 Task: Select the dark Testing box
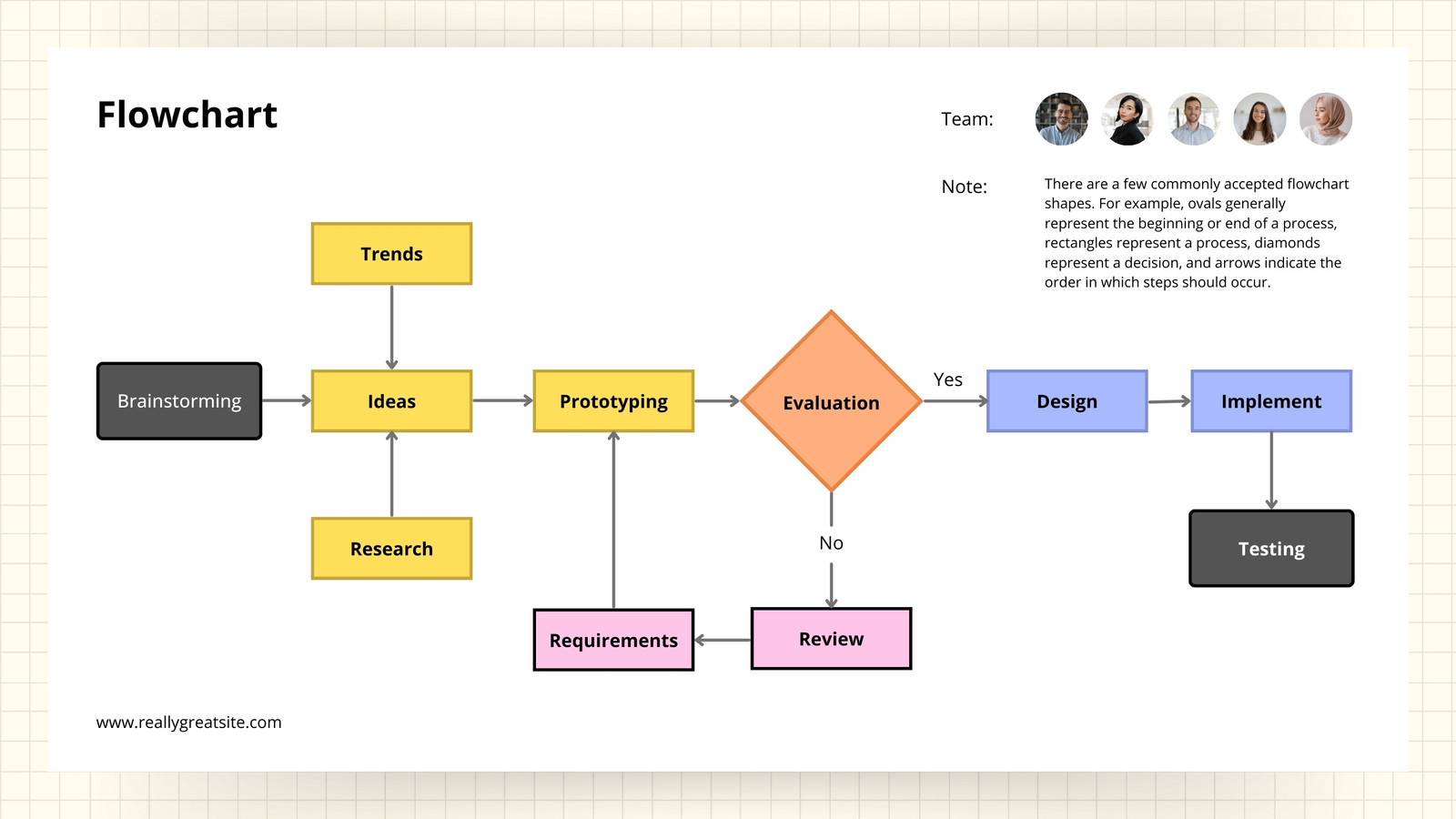point(1271,549)
